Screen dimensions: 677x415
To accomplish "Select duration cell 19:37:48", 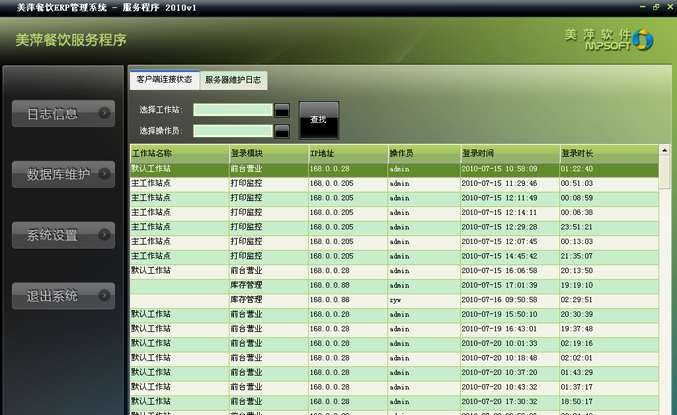I will pyautogui.click(x=576, y=329).
